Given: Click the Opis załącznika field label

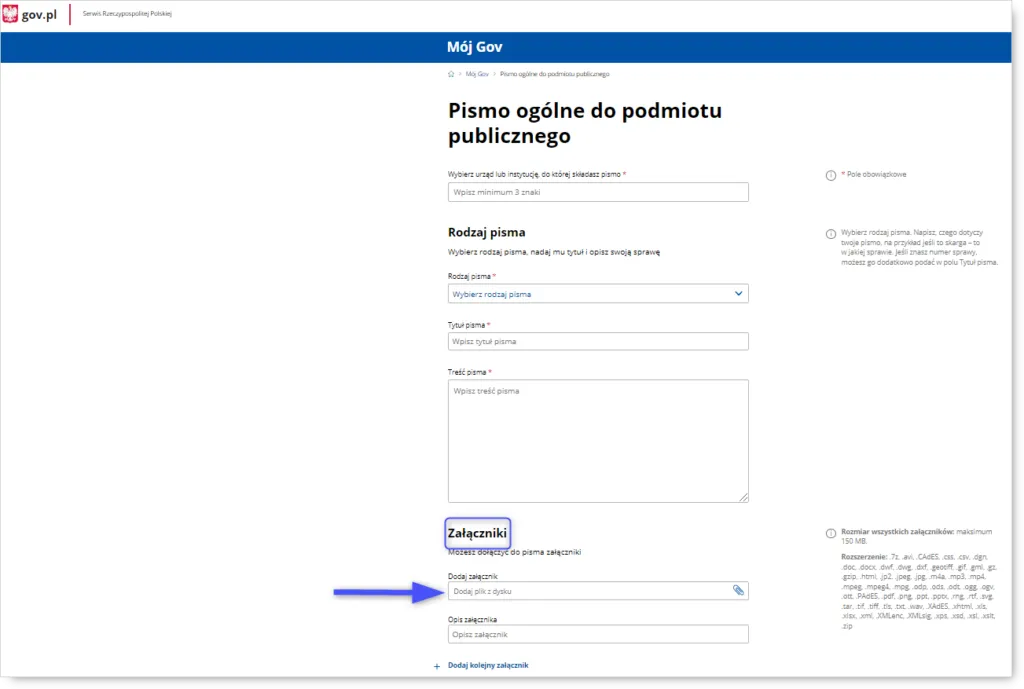Looking at the screenshot, I should (472, 619).
